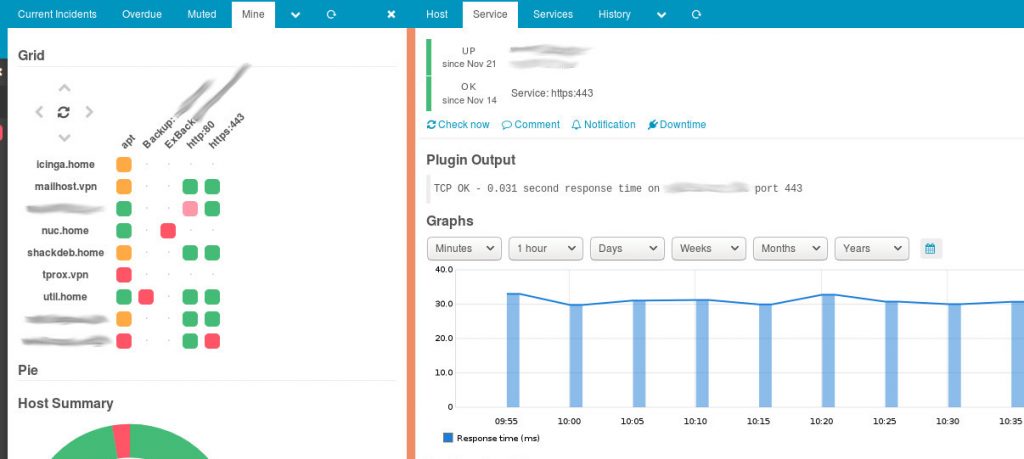The width and height of the screenshot is (1024, 459).
Task: Select the Mine tab
Action: (253, 14)
